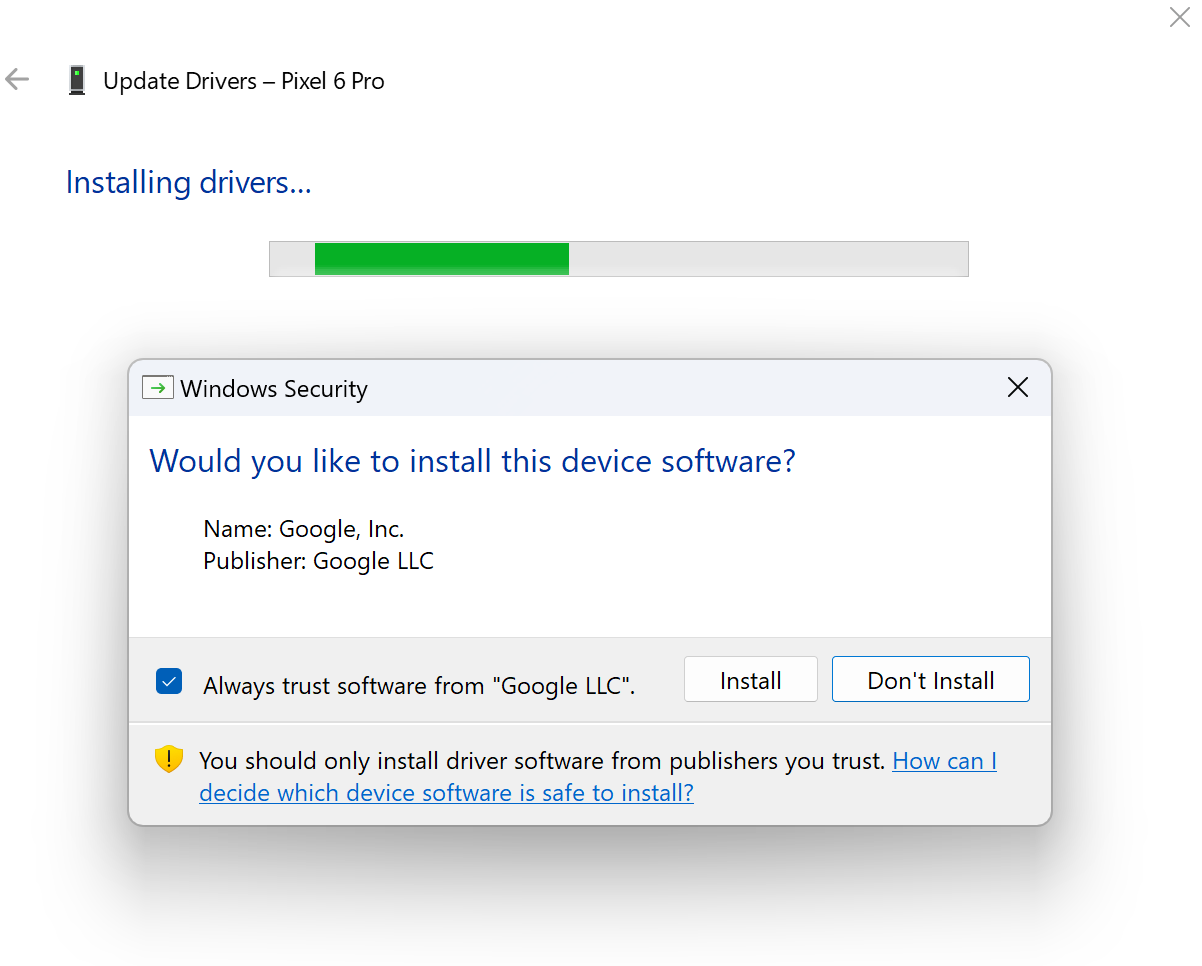Close the Update Drivers window
This screenshot has width=1202, height=966.
[1179, 17]
